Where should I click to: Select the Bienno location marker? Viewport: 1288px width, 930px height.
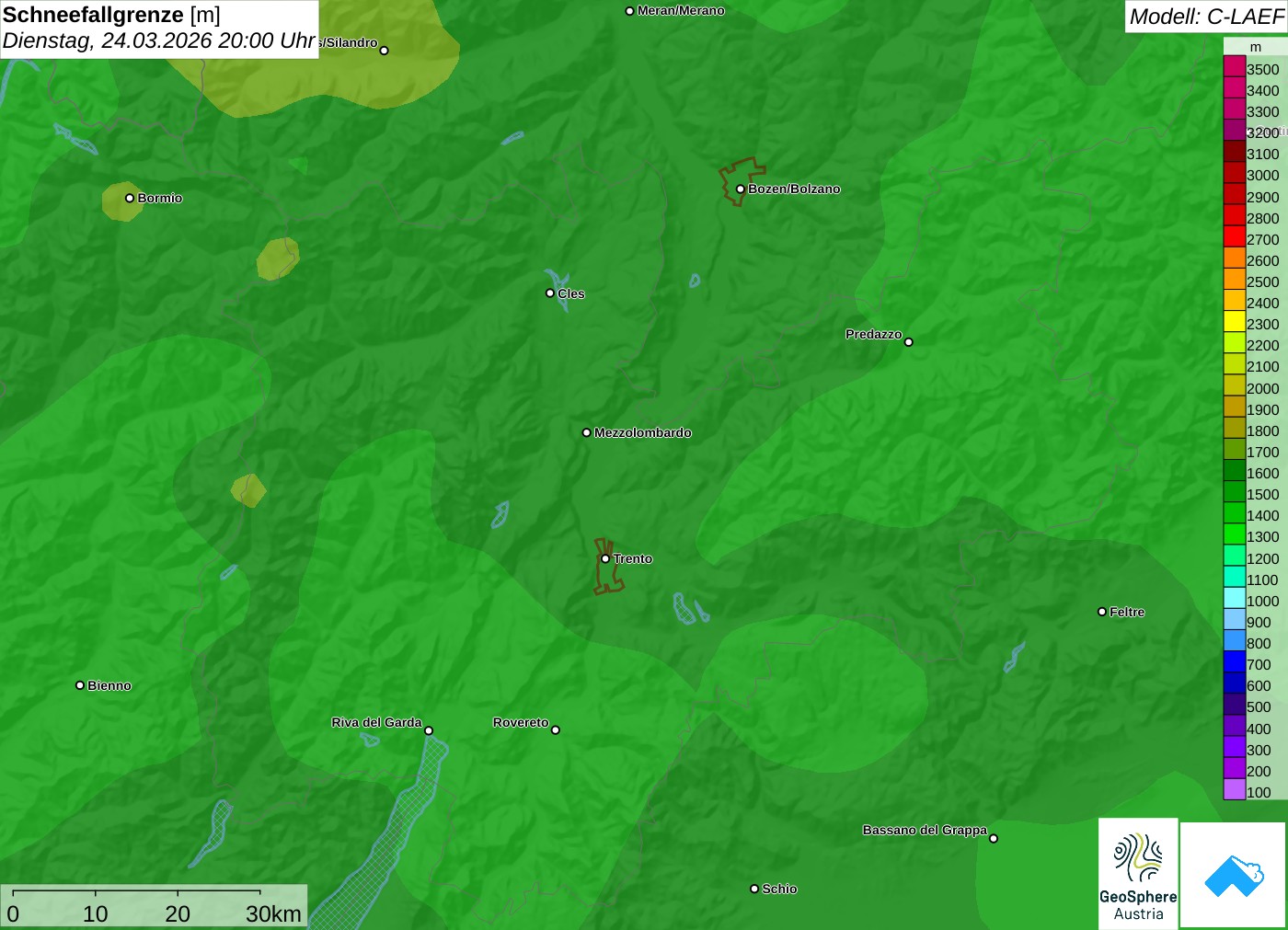pos(80,685)
